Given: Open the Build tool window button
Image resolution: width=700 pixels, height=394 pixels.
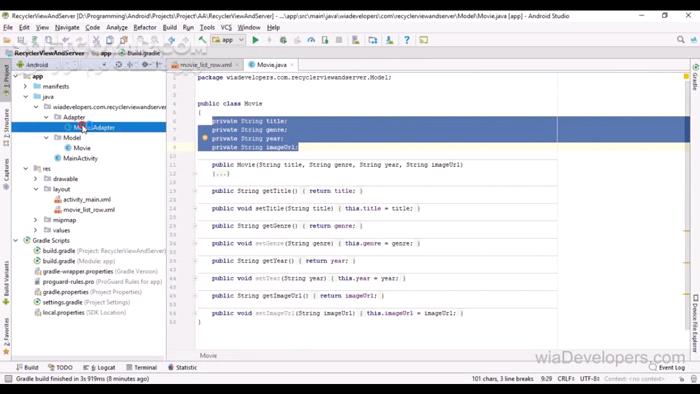Looking at the screenshot, I should (x=27, y=367).
